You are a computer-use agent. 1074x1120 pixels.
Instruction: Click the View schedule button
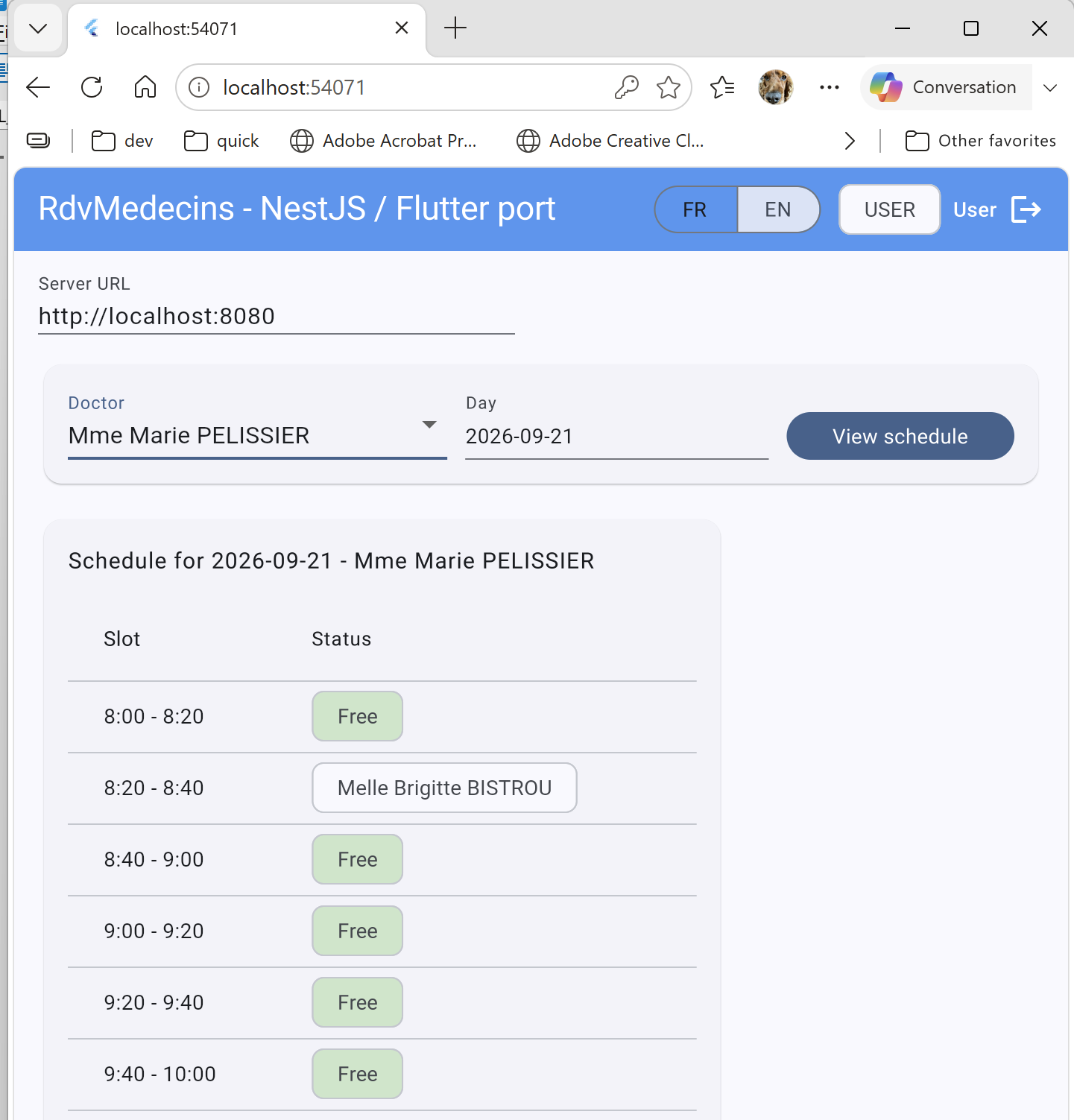(x=900, y=436)
